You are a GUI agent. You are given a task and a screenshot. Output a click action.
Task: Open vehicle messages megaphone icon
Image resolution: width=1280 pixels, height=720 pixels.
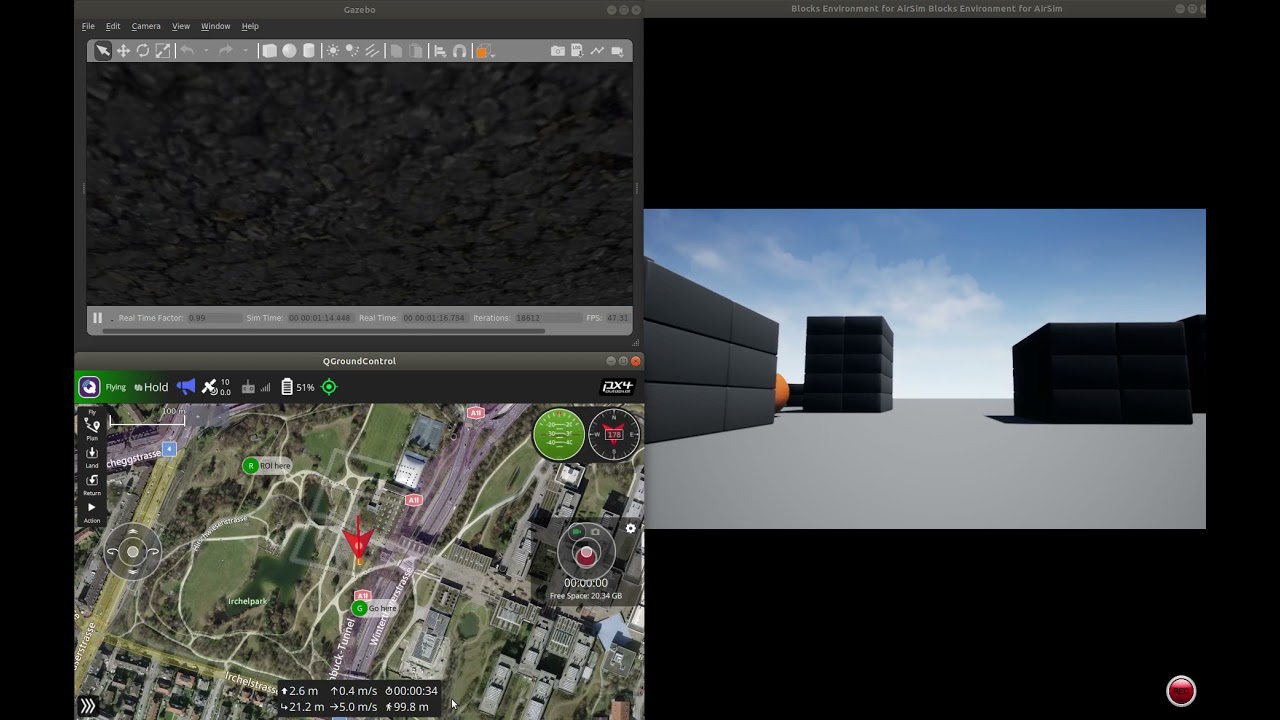pos(186,387)
